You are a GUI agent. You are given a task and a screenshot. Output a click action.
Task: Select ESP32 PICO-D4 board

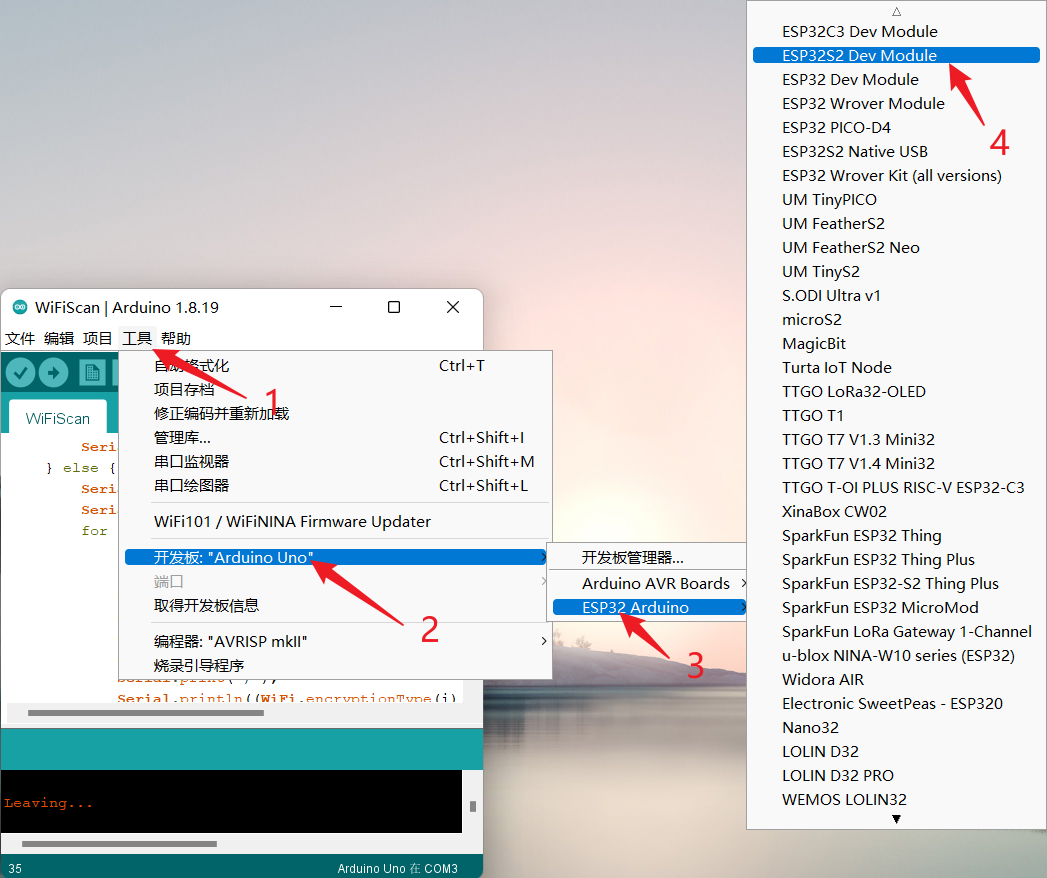(896, 128)
